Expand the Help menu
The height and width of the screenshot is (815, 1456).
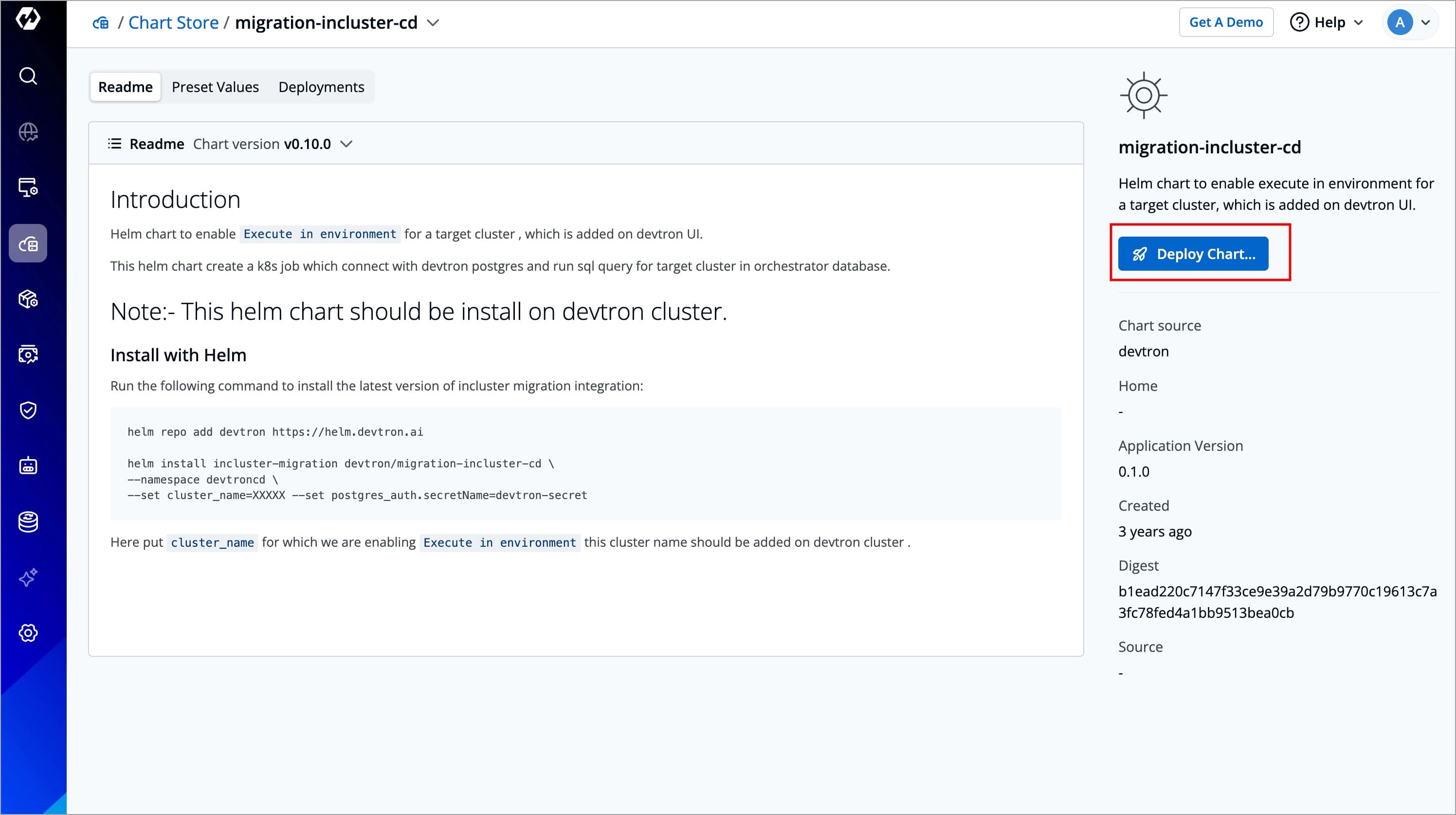(x=1327, y=22)
